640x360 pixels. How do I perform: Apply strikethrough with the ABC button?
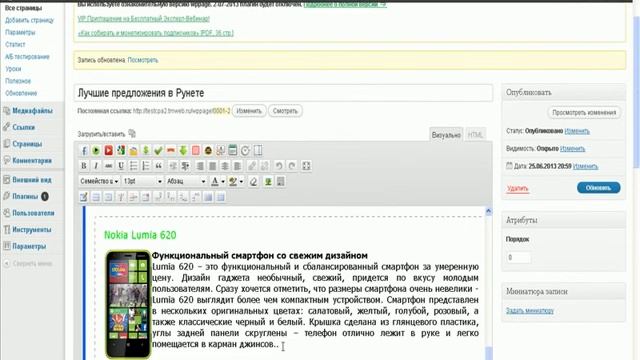point(109,166)
